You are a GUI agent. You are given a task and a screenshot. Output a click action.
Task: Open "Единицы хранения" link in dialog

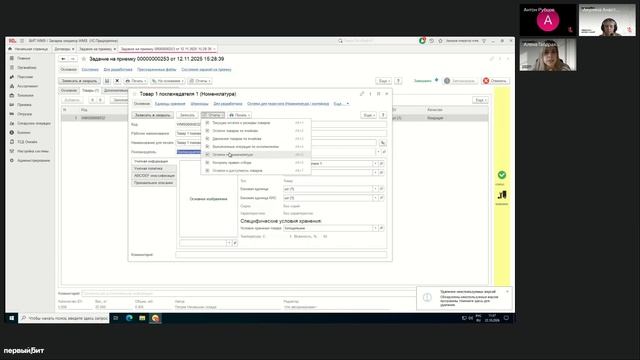(x=170, y=104)
